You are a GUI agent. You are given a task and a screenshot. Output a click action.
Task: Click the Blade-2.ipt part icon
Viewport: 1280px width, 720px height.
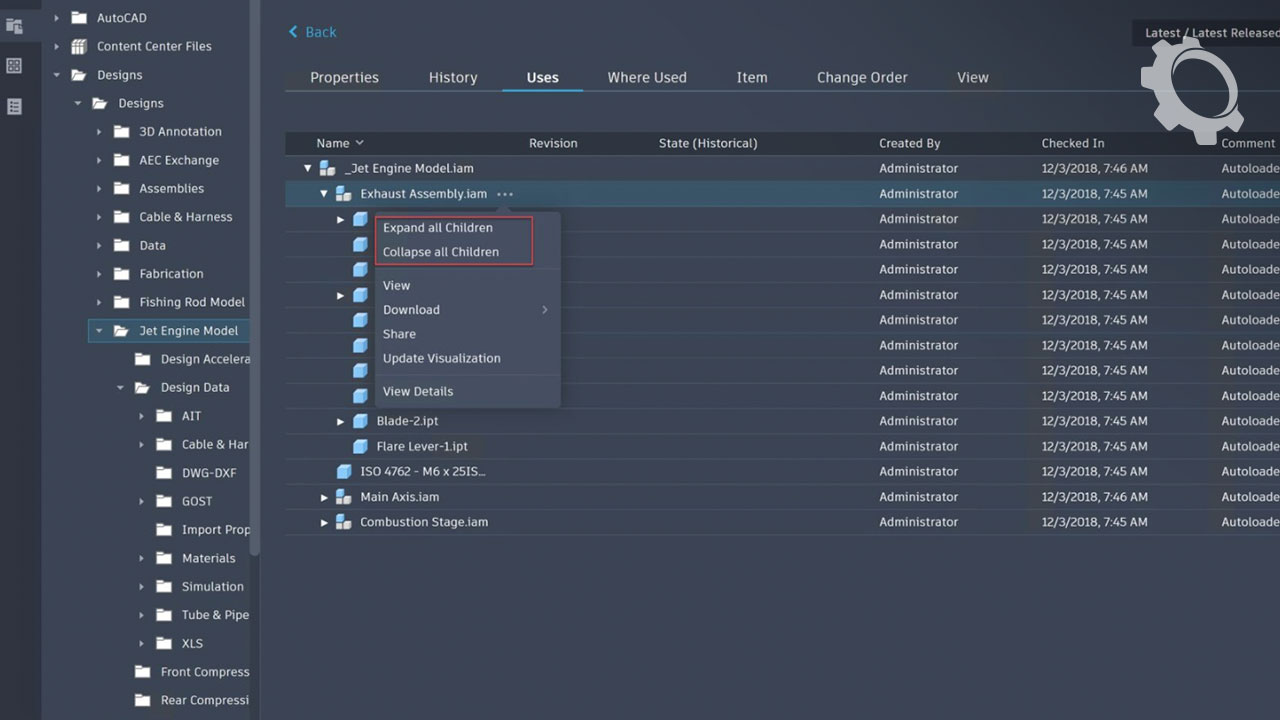(360, 421)
